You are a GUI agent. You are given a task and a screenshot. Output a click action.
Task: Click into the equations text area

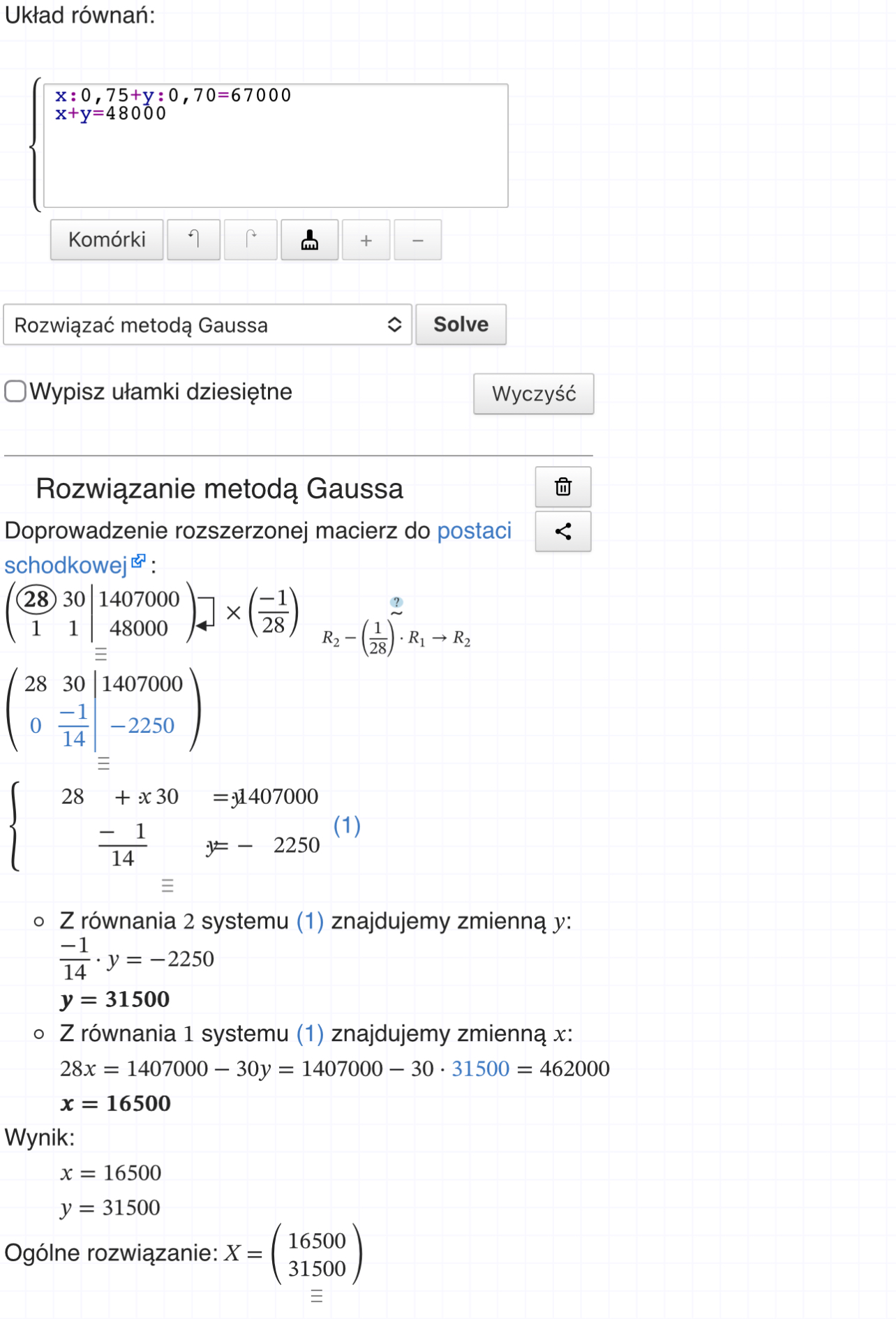[276, 161]
